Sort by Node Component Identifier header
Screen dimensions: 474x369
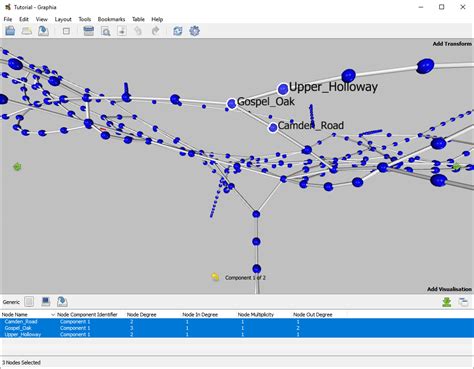click(x=87, y=315)
